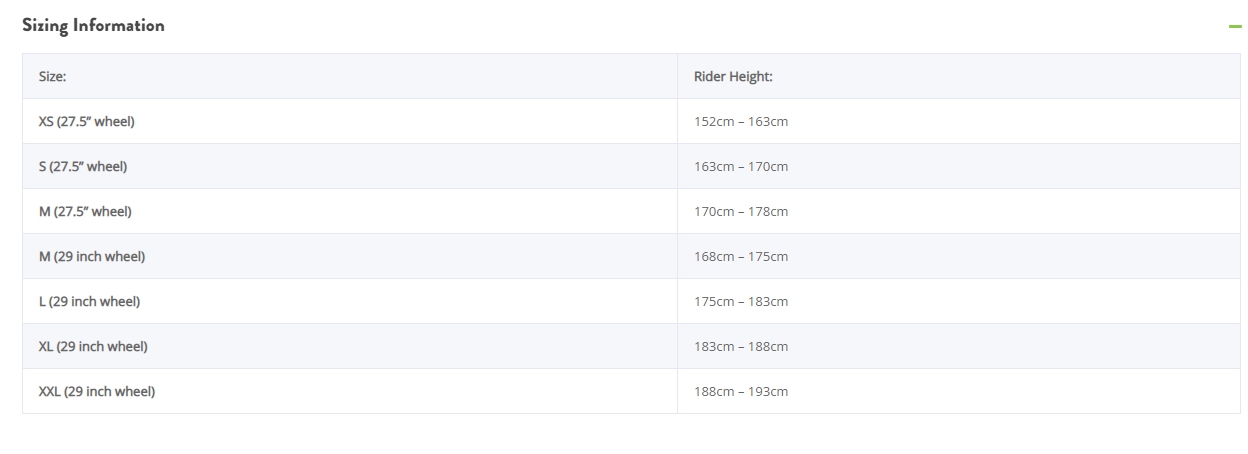1248x454 pixels.
Task: Click the word Sizing in the heading
Action: (x=45, y=27)
